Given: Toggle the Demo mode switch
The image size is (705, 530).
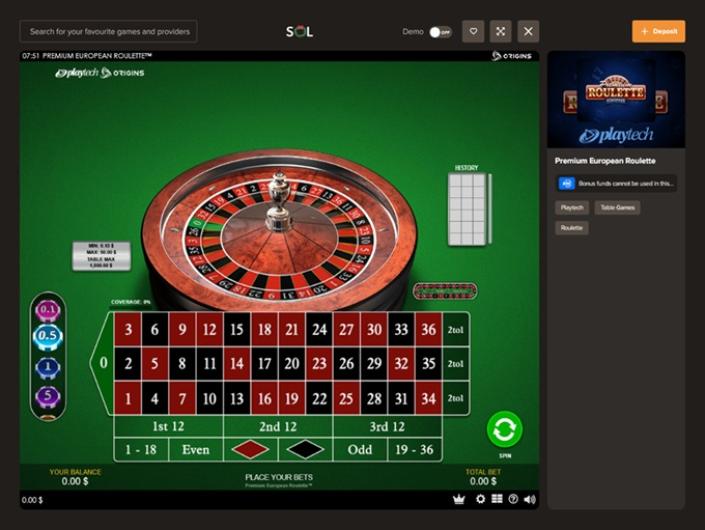Looking at the screenshot, I should tap(440, 32).
